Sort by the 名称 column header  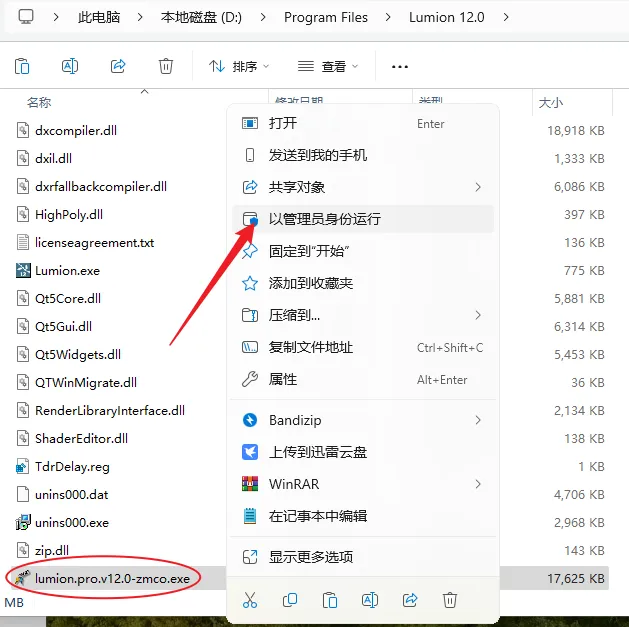point(39,103)
